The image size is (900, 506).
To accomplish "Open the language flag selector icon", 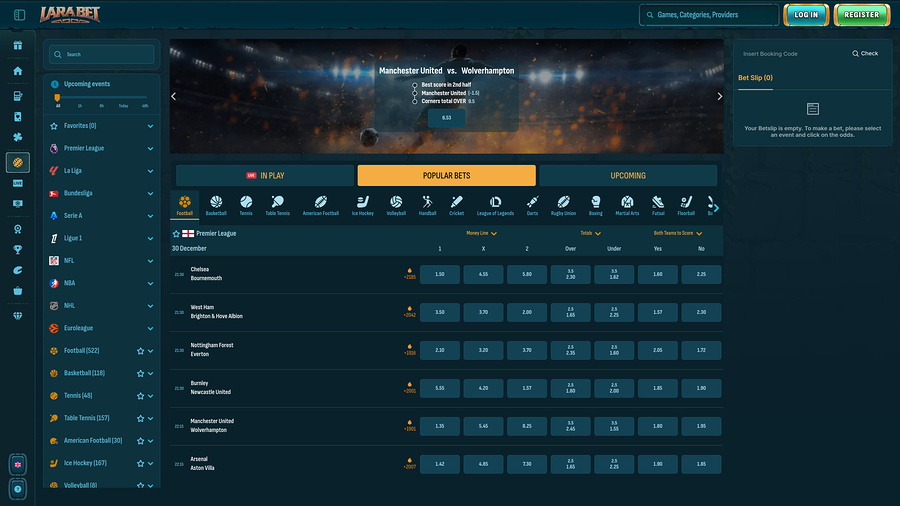I will click(x=18, y=465).
